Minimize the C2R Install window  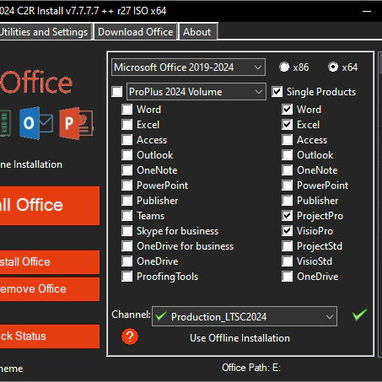[x=367, y=11]
